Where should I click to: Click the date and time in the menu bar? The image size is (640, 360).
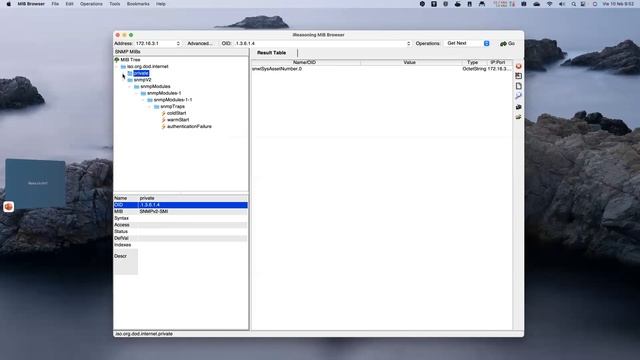tap(618, 4)
